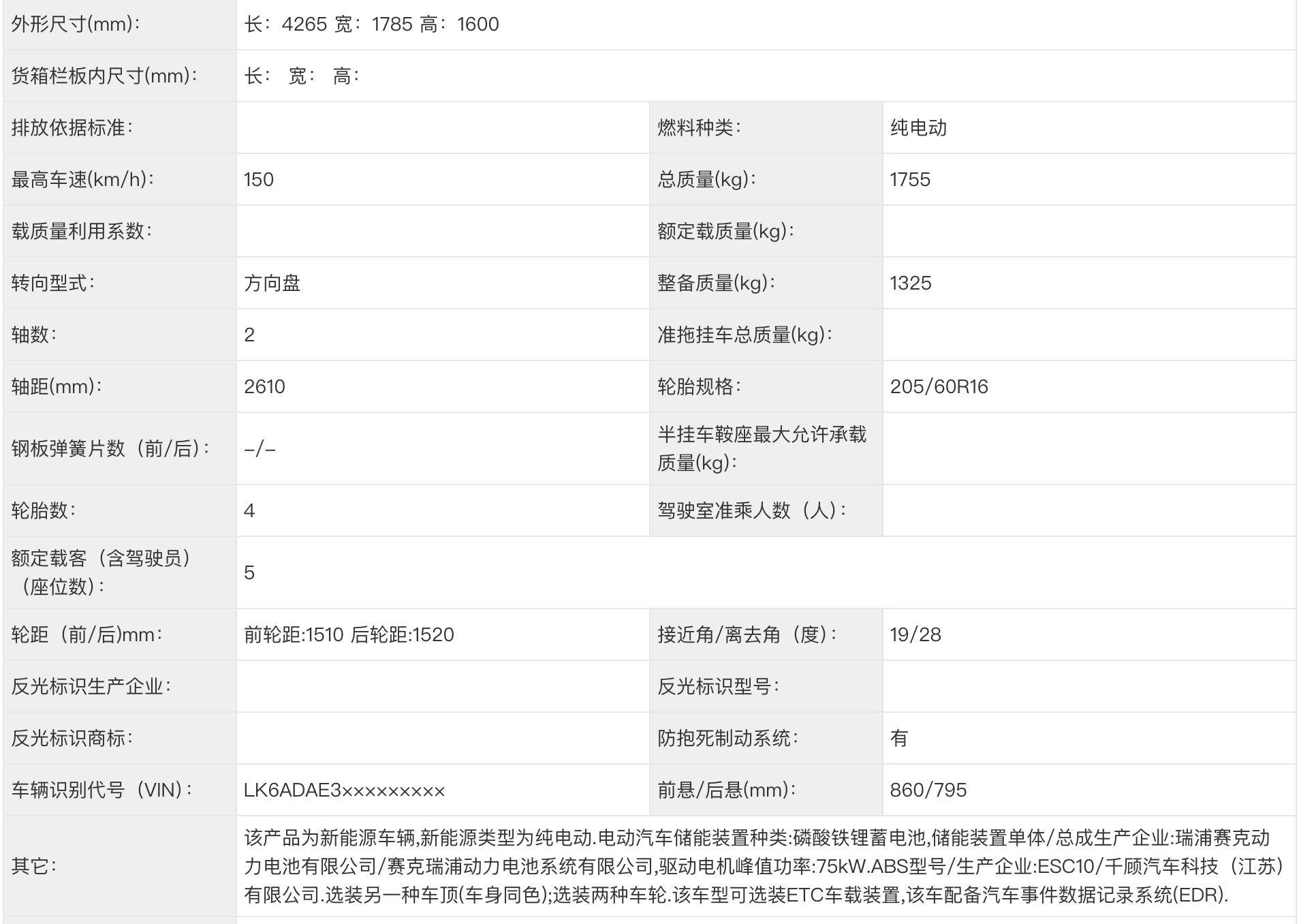Click the 载质量利用系数 label
Image resolution: width=1316 pixels, height=924 pixels.
pos(81,231)
